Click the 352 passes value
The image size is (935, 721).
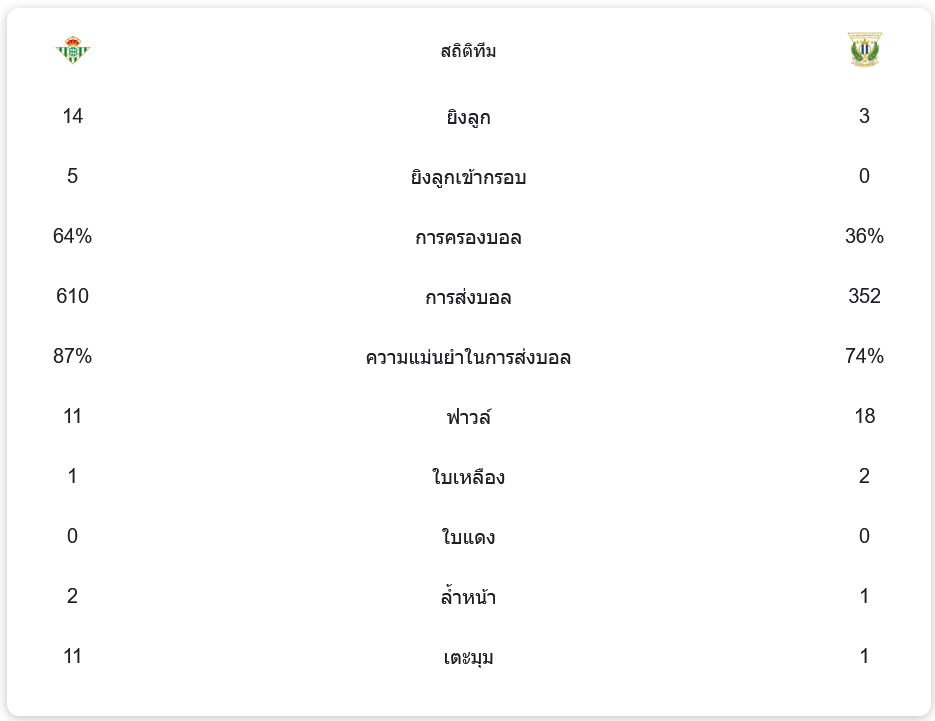click(864, 296)
